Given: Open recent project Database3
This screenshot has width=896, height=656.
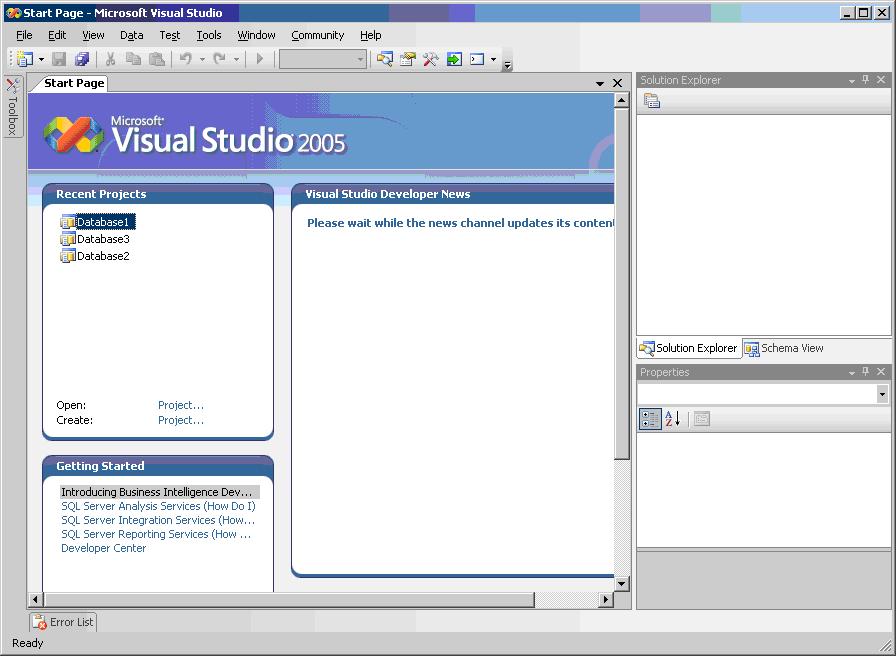Looking at the screenshot, I should click(95, 239).
